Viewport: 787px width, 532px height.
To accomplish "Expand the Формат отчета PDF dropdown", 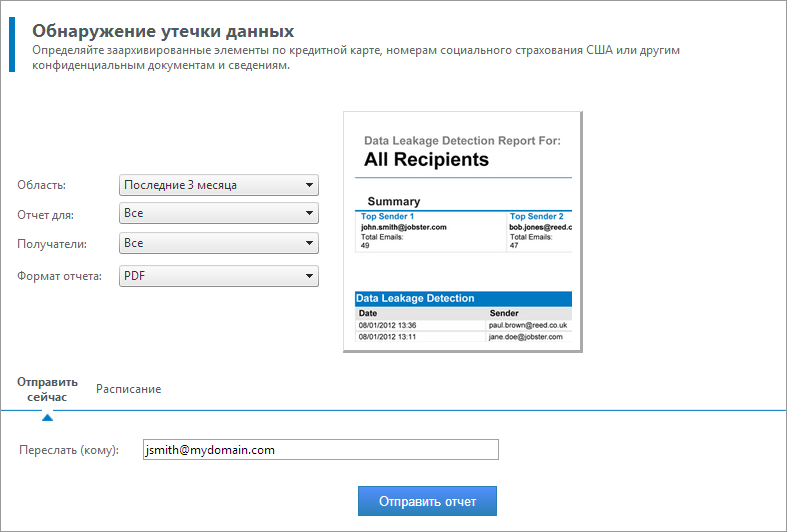I will point(219,276).
